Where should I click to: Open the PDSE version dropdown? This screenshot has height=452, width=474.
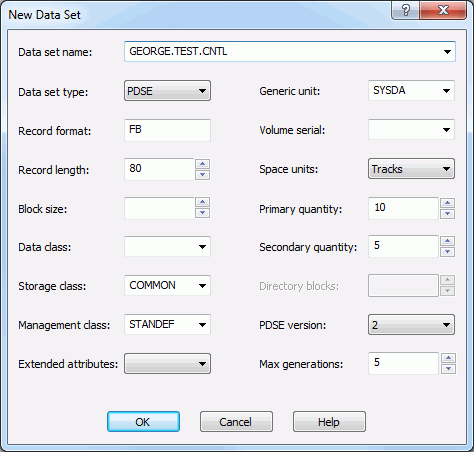(x=411, y=325)
